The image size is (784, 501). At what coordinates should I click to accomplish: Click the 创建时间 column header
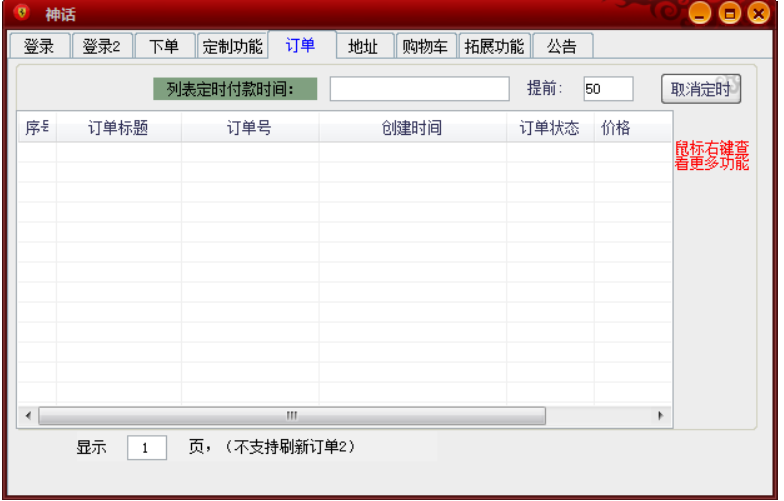pos(411,128)
